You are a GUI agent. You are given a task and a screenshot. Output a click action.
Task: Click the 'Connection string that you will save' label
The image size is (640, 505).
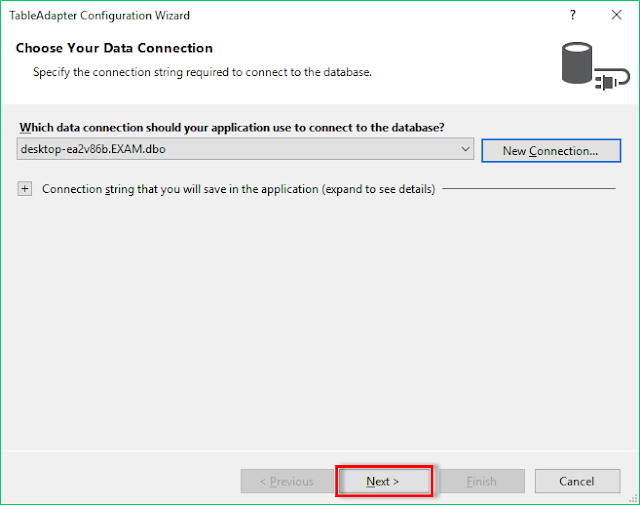pyautogui.click(x=238, y=188)
